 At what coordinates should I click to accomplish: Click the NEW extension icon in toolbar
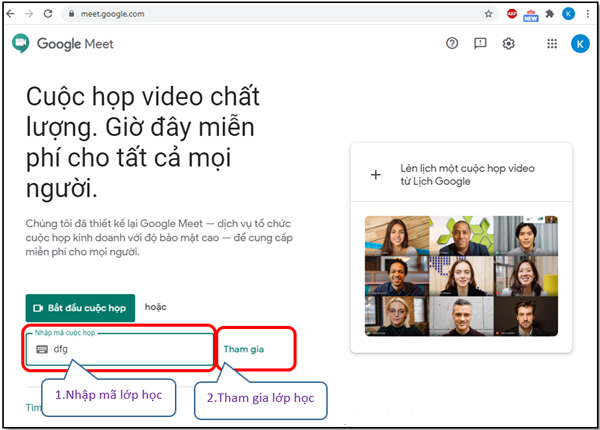(530, 14)
